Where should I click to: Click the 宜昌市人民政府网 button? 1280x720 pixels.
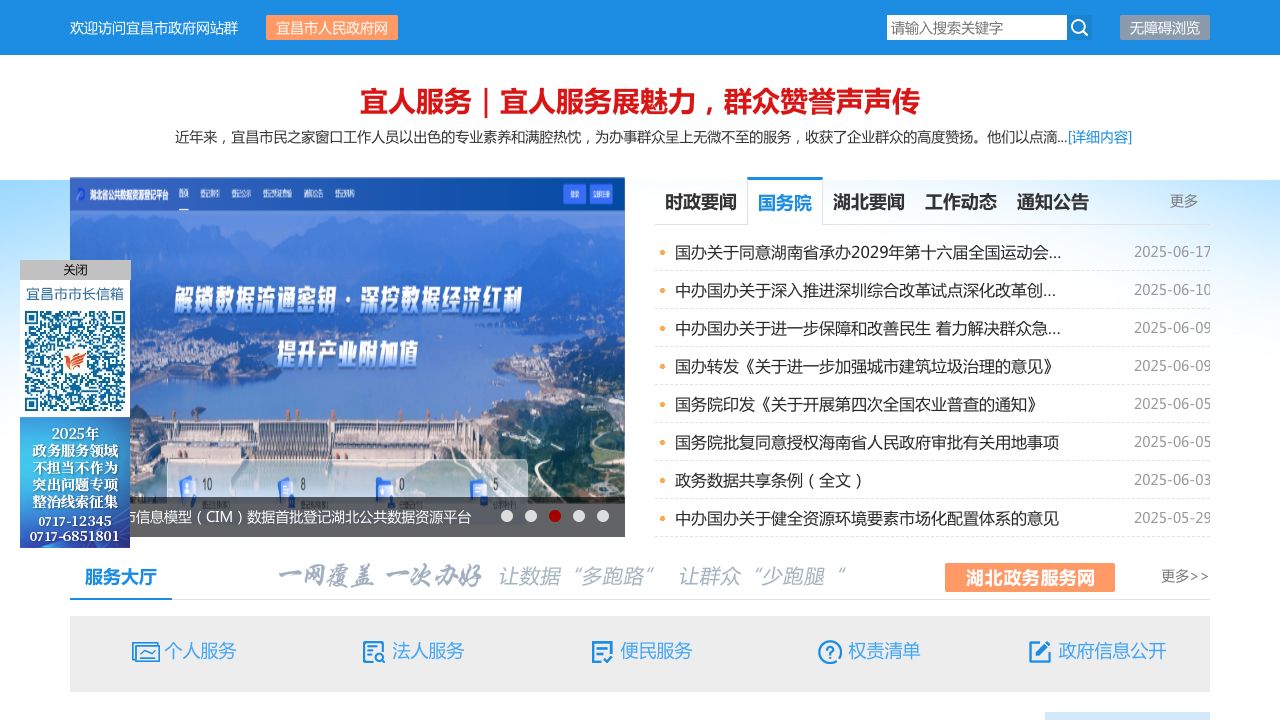coord(332,28)
